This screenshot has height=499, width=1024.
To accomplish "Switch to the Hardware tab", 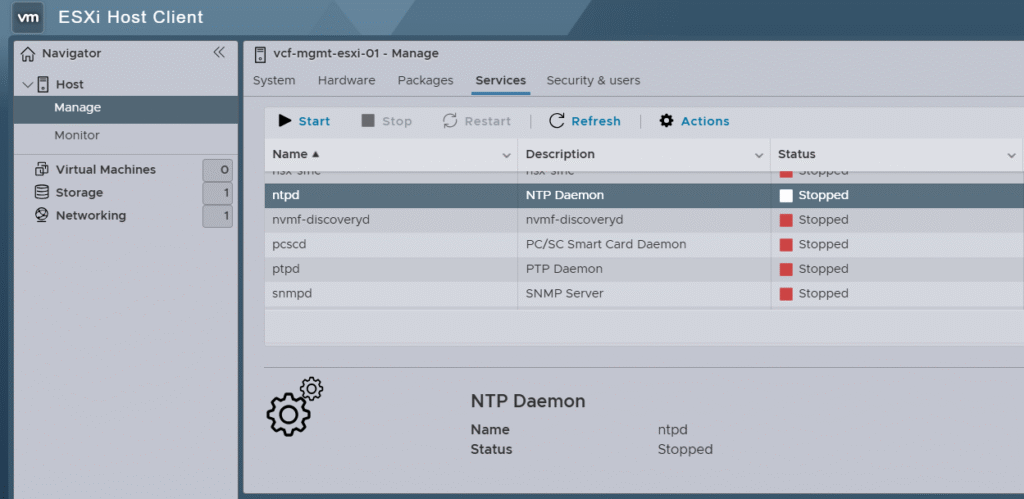I will (346, 80).
